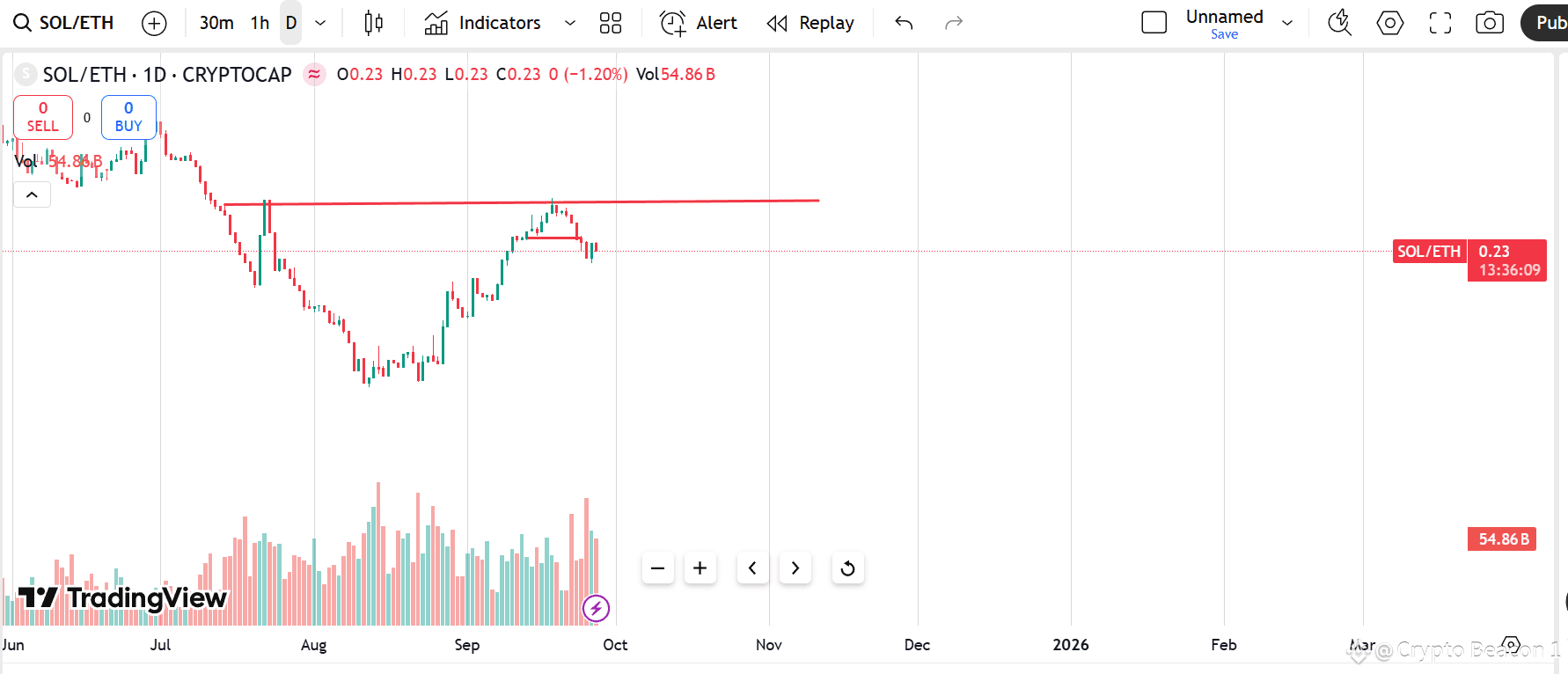The height and width of the screenshot is (674, 1568).
Task: Open Unnamed layout dropdown menu
Action: 1287,24
